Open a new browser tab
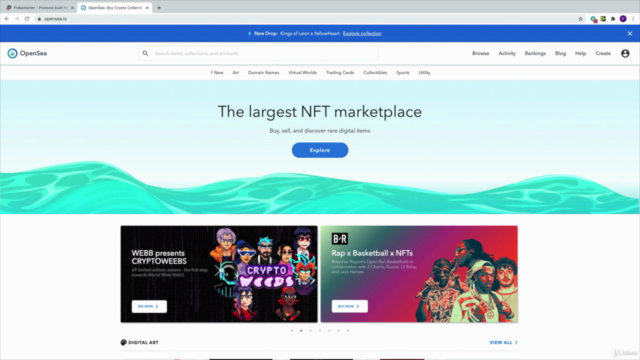The image size is (640, 360). coord(159,8)
